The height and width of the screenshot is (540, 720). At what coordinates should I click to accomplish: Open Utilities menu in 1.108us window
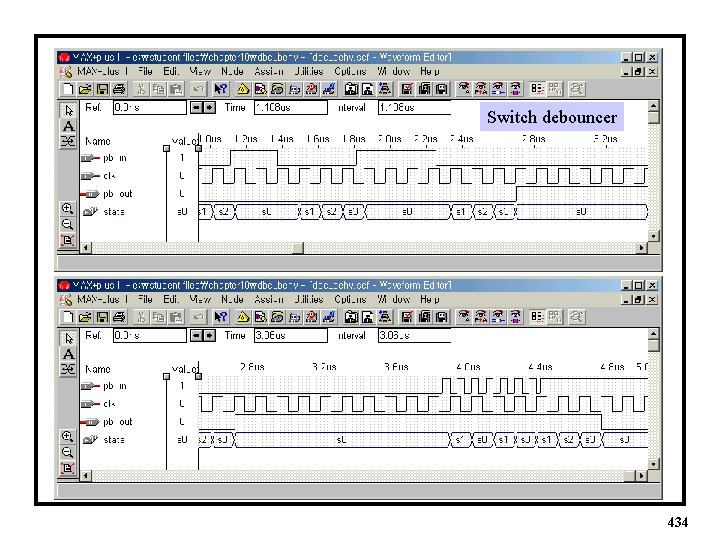[309, 72]
